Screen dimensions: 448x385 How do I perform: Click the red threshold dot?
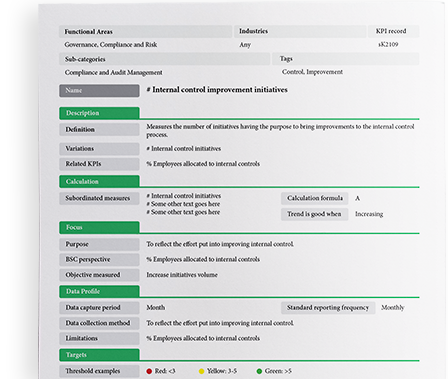(149, 371)
